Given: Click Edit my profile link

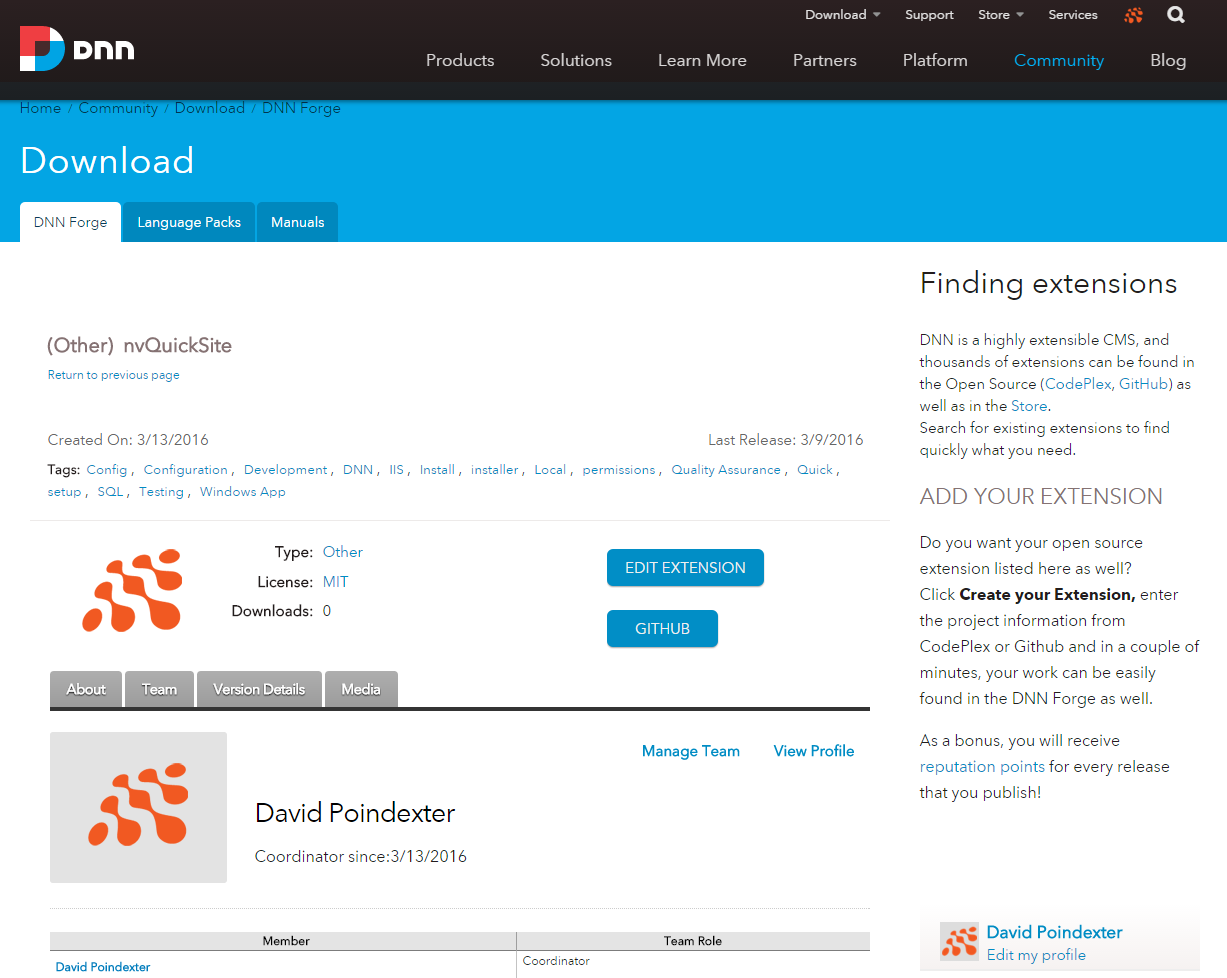Looking at the screenshot, I should pos(1036,955).
